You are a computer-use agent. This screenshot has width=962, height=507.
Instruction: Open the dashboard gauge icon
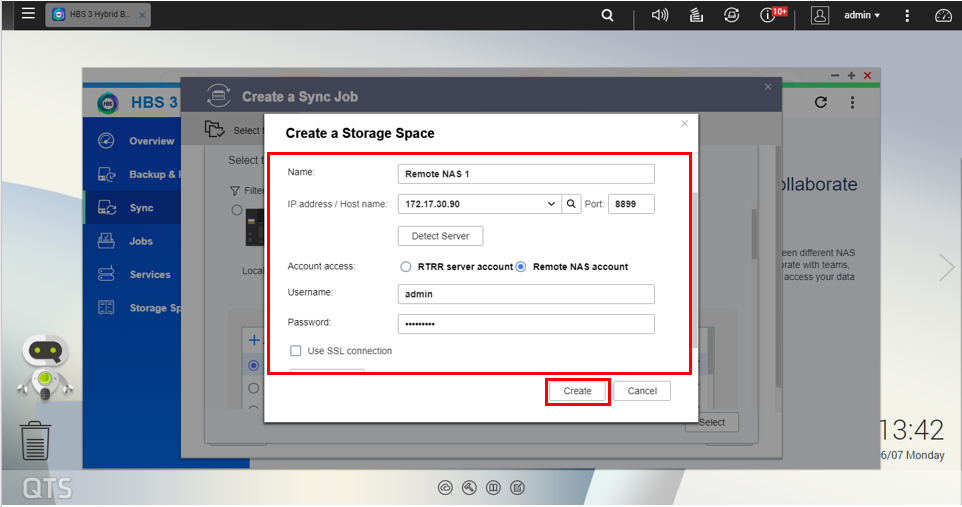943,15
